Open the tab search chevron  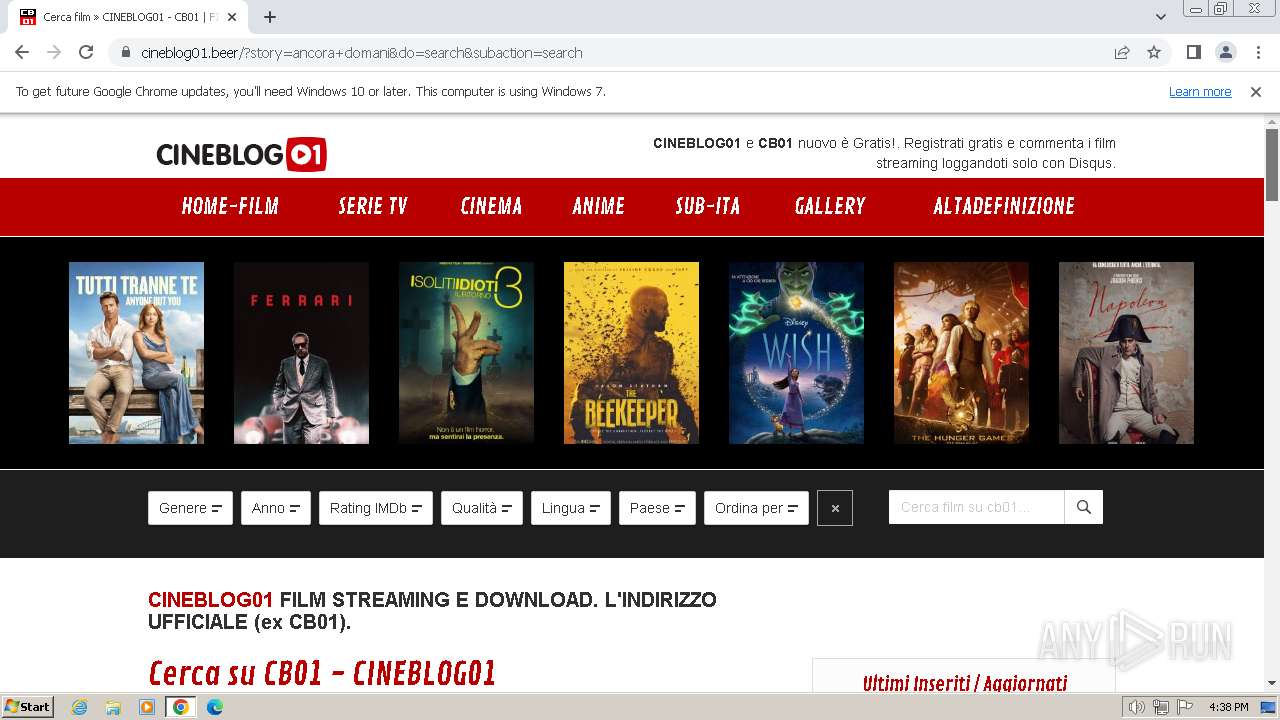pyautogui.click(x=1160, y=17)
